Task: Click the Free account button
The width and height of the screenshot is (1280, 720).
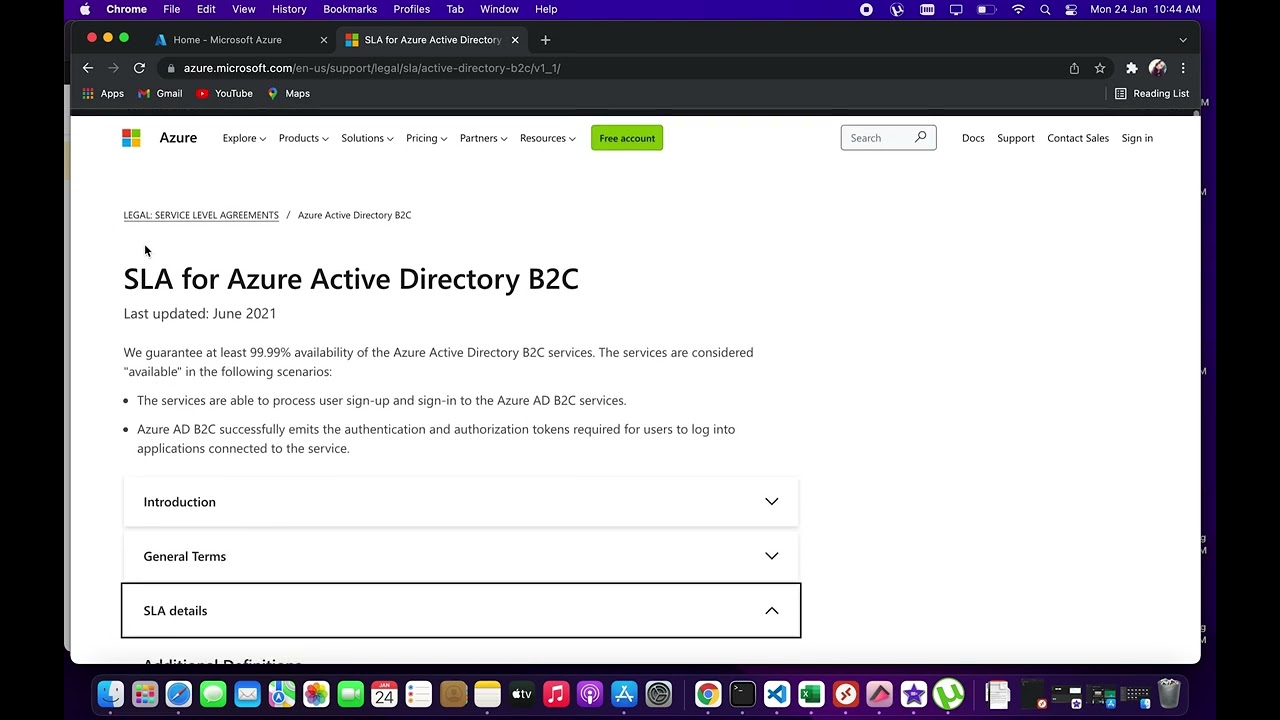Action: point(627,138)
